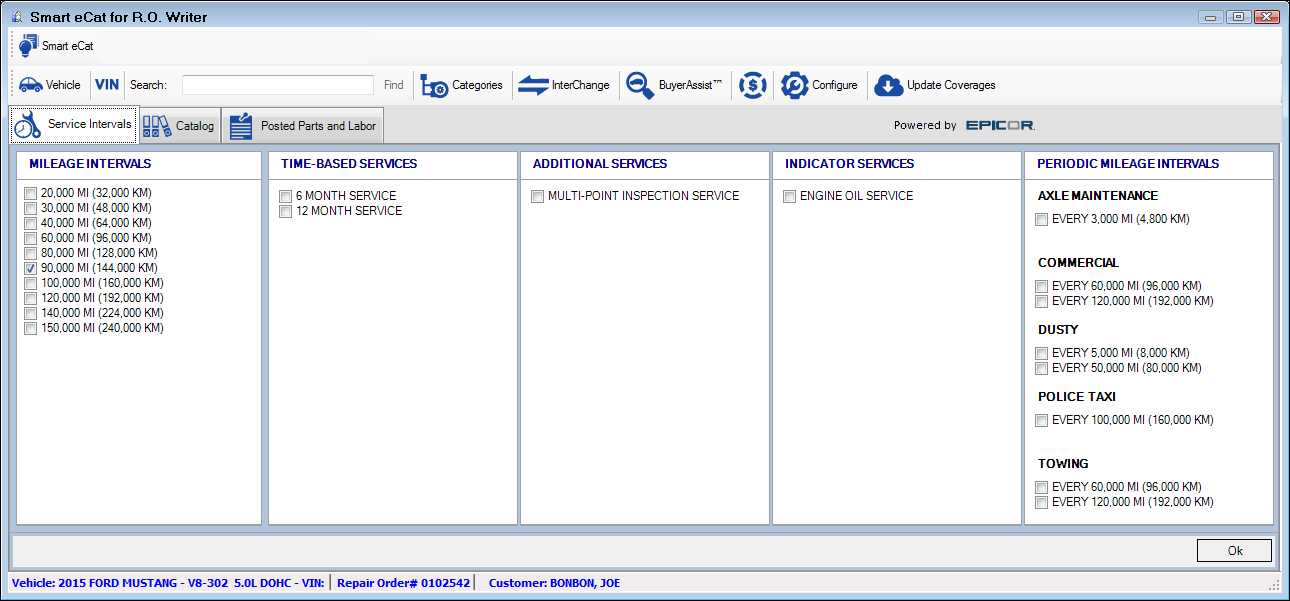The width and height of the screenshot is (1290, 601).
Task: Open the Posted Parts and Labor tab
Action: (x=303, y=125)
